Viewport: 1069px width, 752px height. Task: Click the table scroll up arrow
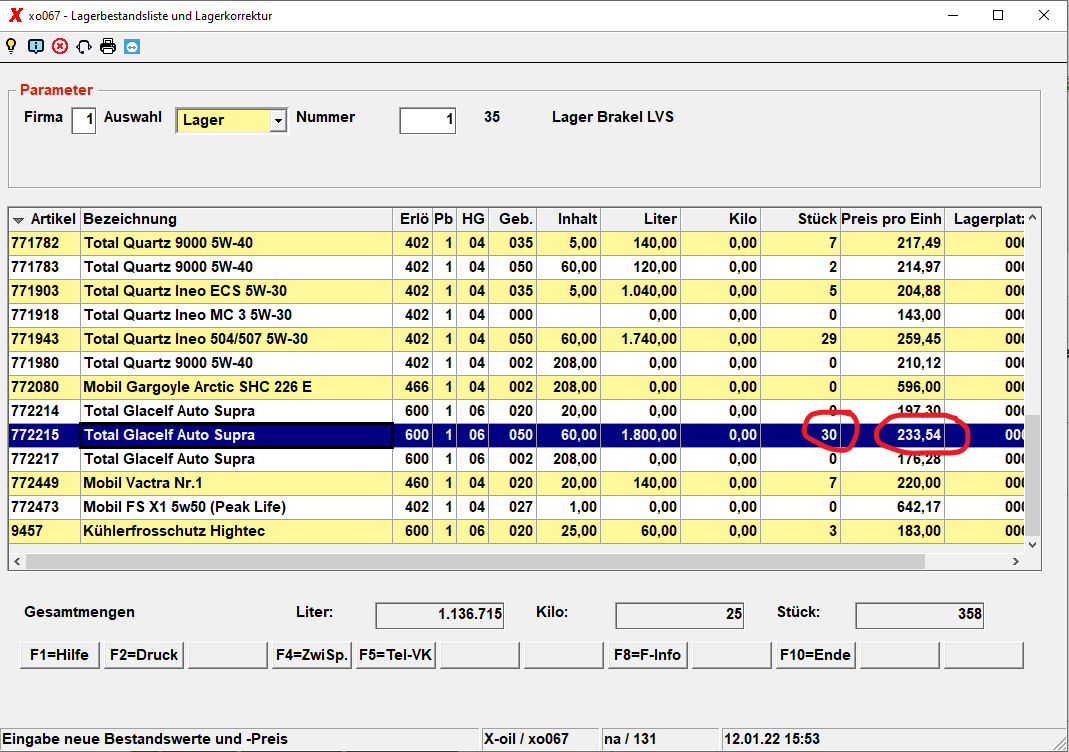point(1032,217)
